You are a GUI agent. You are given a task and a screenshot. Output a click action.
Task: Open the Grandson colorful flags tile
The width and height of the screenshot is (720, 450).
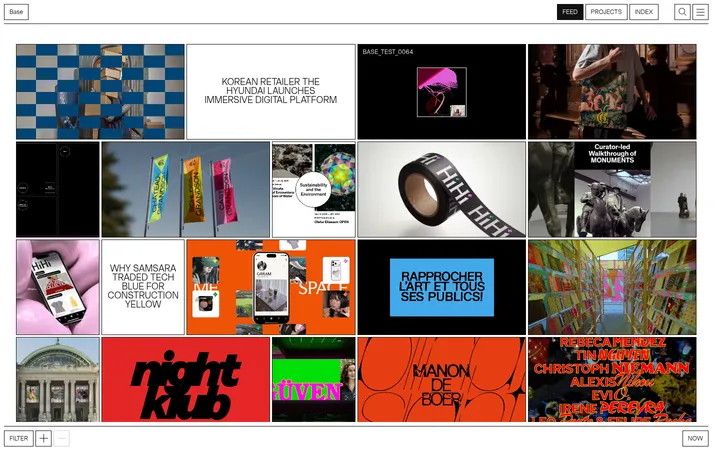coord(186,189)
